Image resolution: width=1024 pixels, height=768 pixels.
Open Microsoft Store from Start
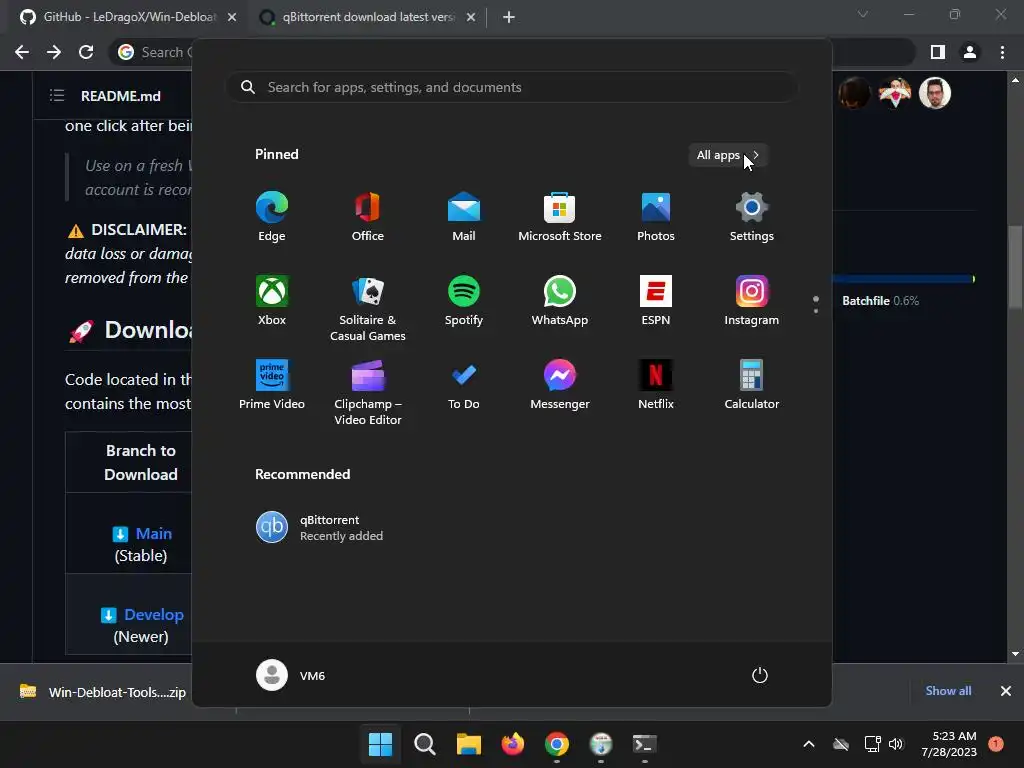click(x=560, y=217)
